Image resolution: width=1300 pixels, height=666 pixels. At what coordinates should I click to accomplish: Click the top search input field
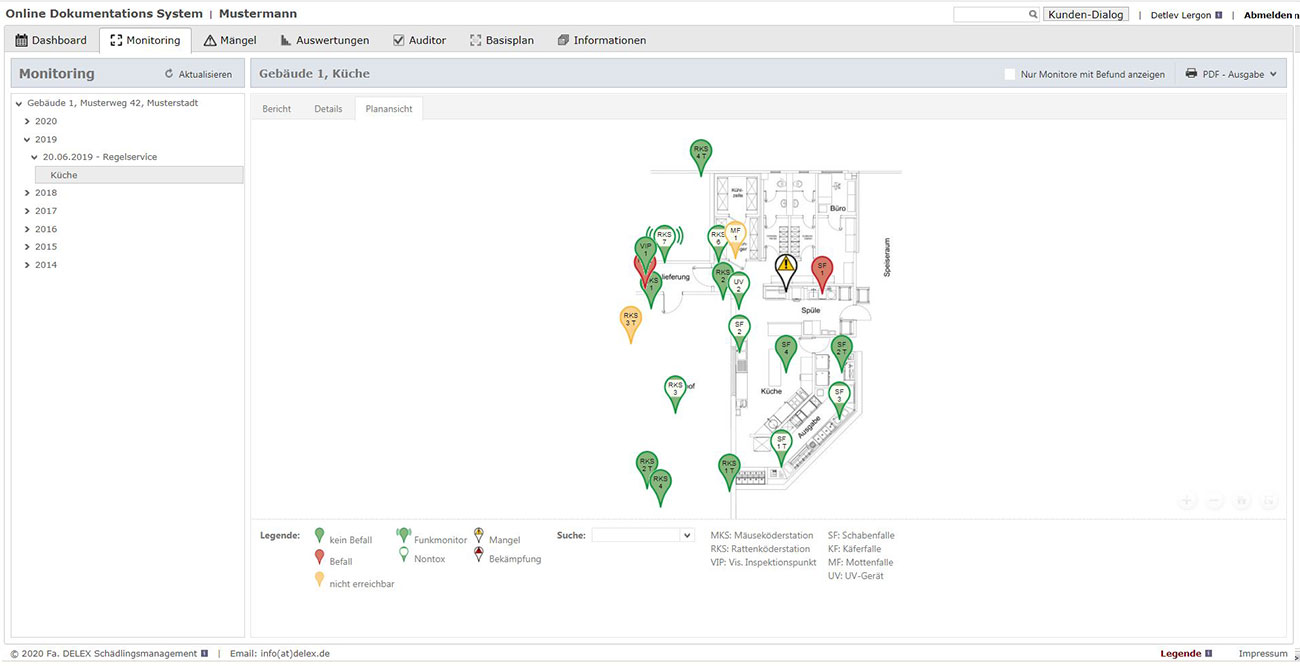(990, 15)
